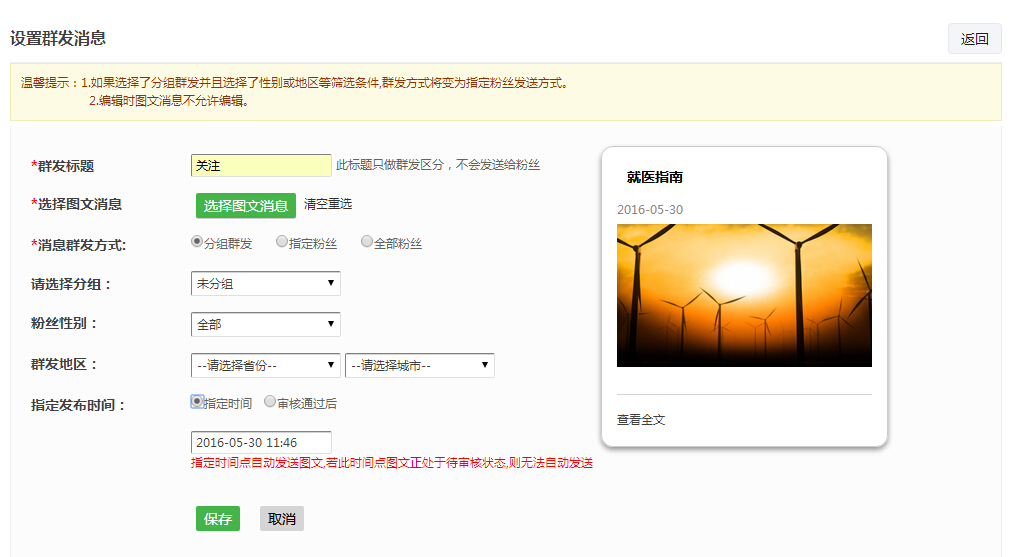Open the 未分组 group dropdown

point(266,284)
